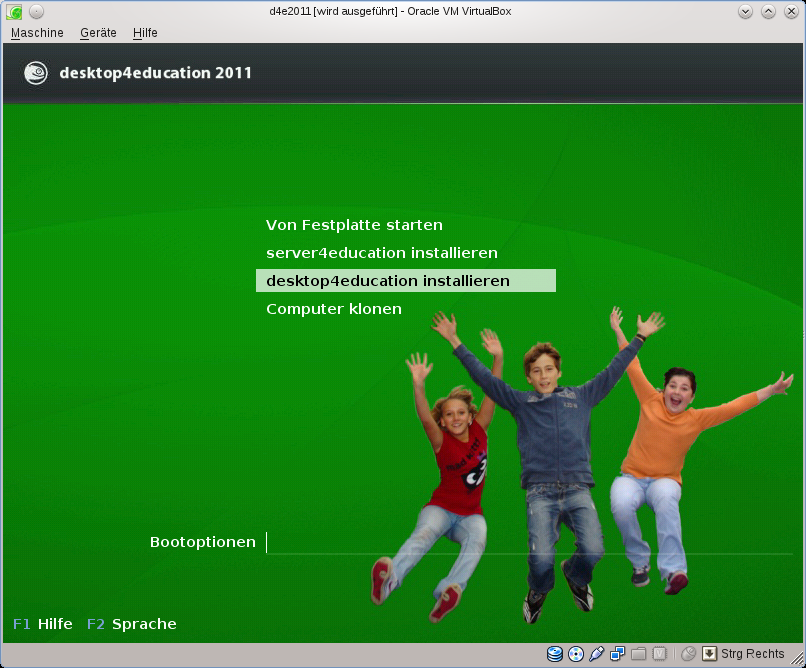Select 'Von Festplatte starten' boot entry
Image resolution: width=806 pixels, height=668 pixels.
point(354,225)
